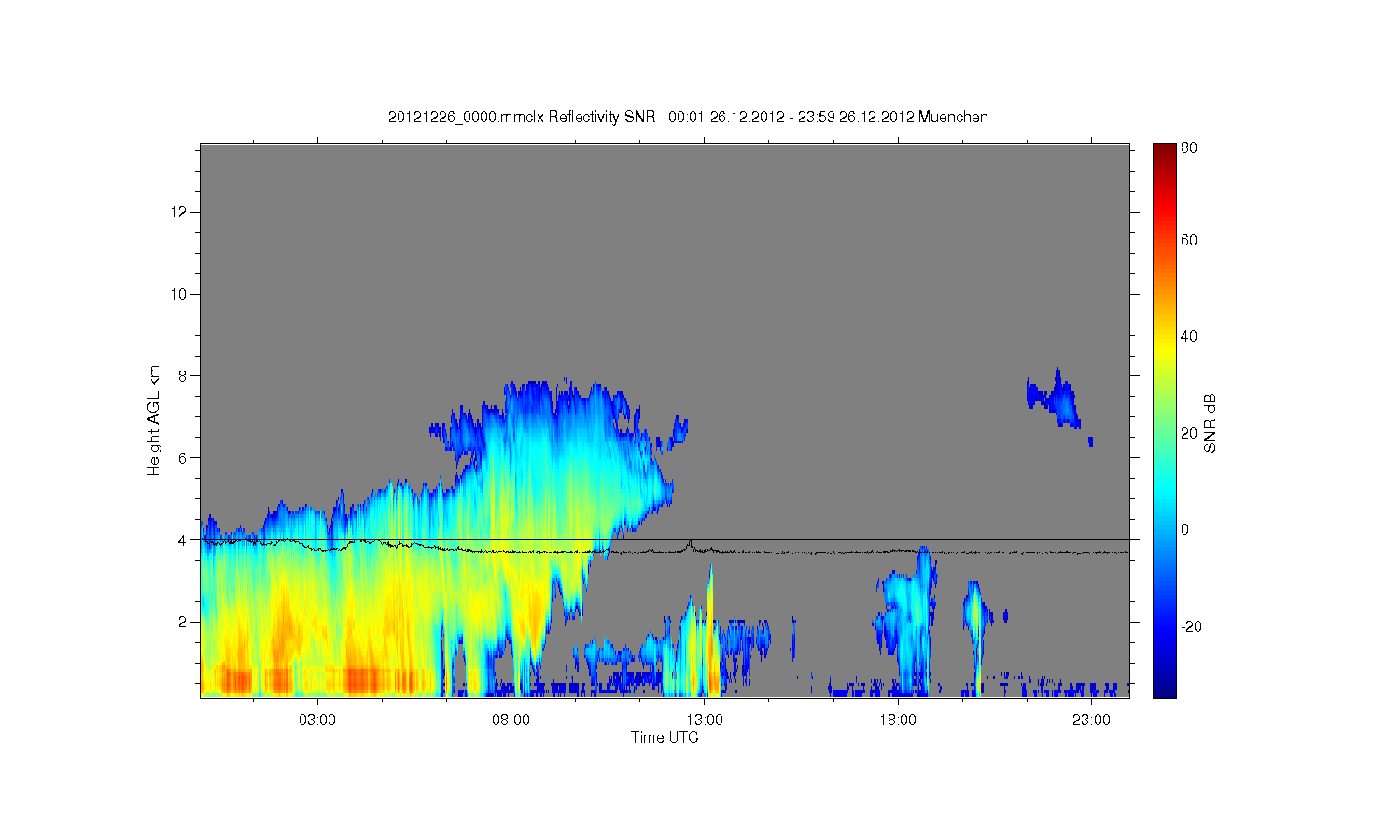The width and height of the screenshot is (1400, 840).
Task: Click the colorbar value 40
Action: [1189, 337]
